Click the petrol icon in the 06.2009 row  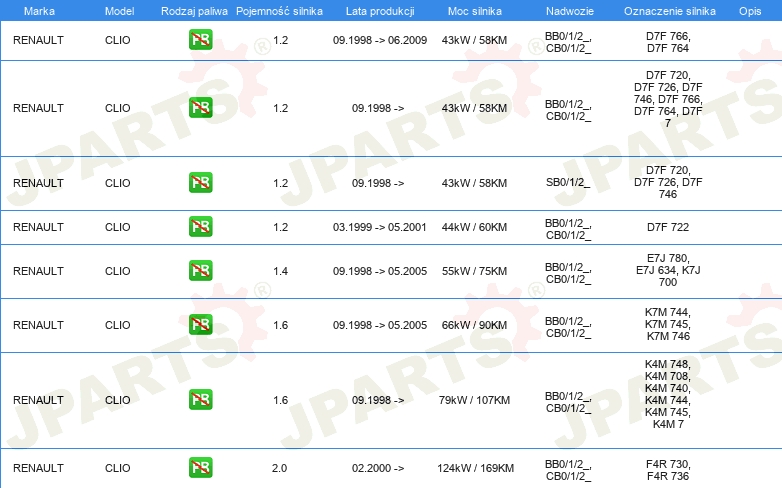coord(200,40)
